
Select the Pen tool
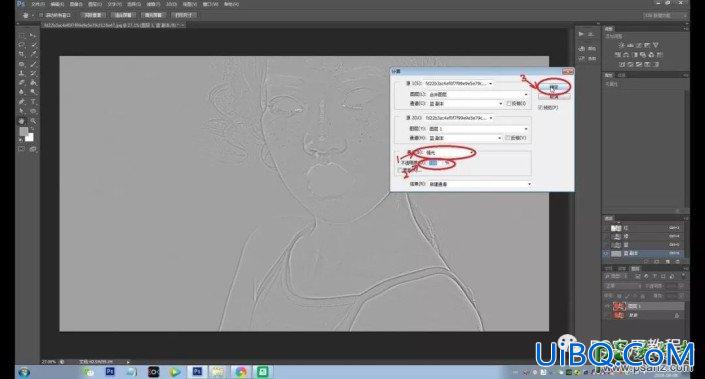click(21, 102)
